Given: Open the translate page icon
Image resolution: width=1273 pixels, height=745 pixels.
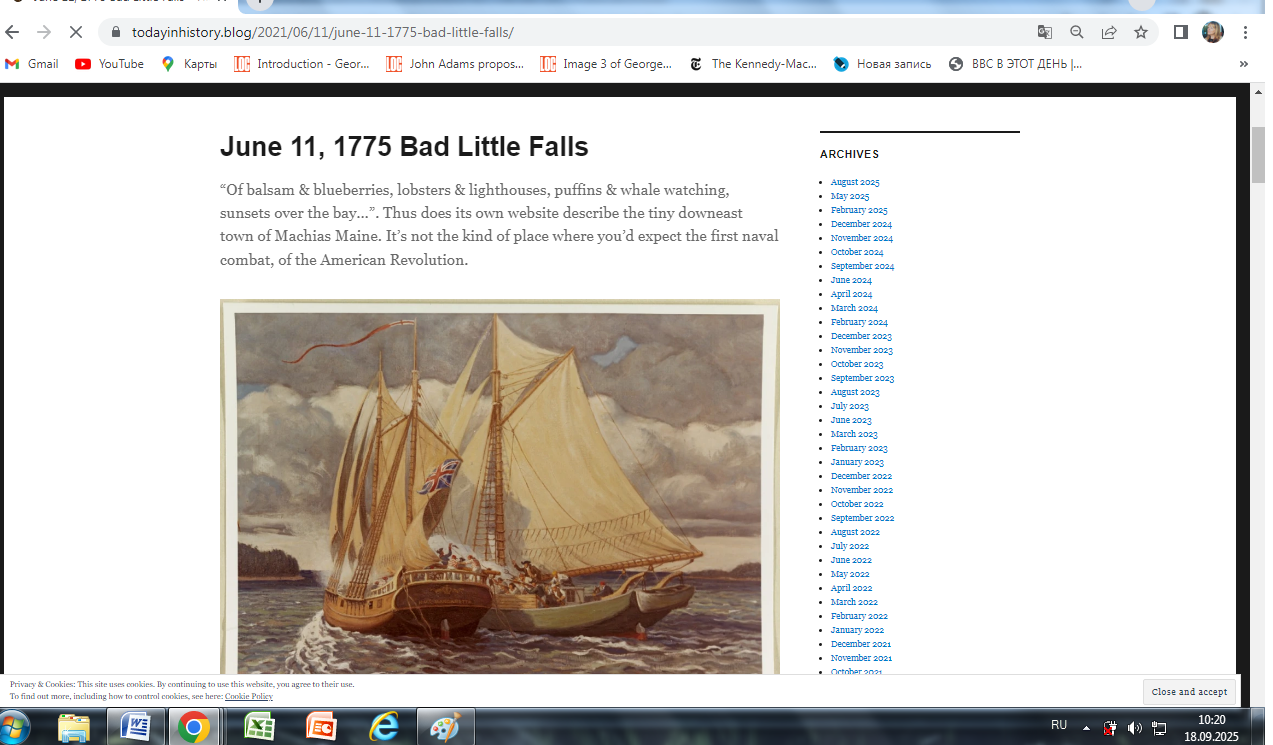Looking at the screenshot, I should 1045,32.
